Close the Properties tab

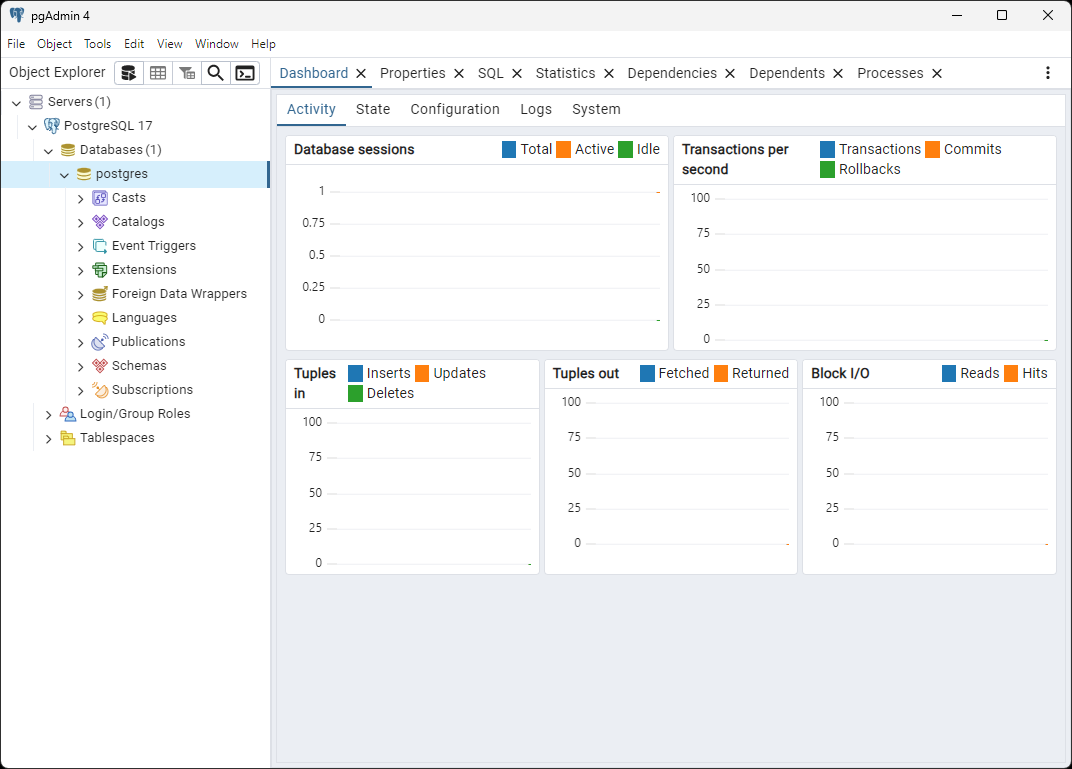tap(459, 73)
